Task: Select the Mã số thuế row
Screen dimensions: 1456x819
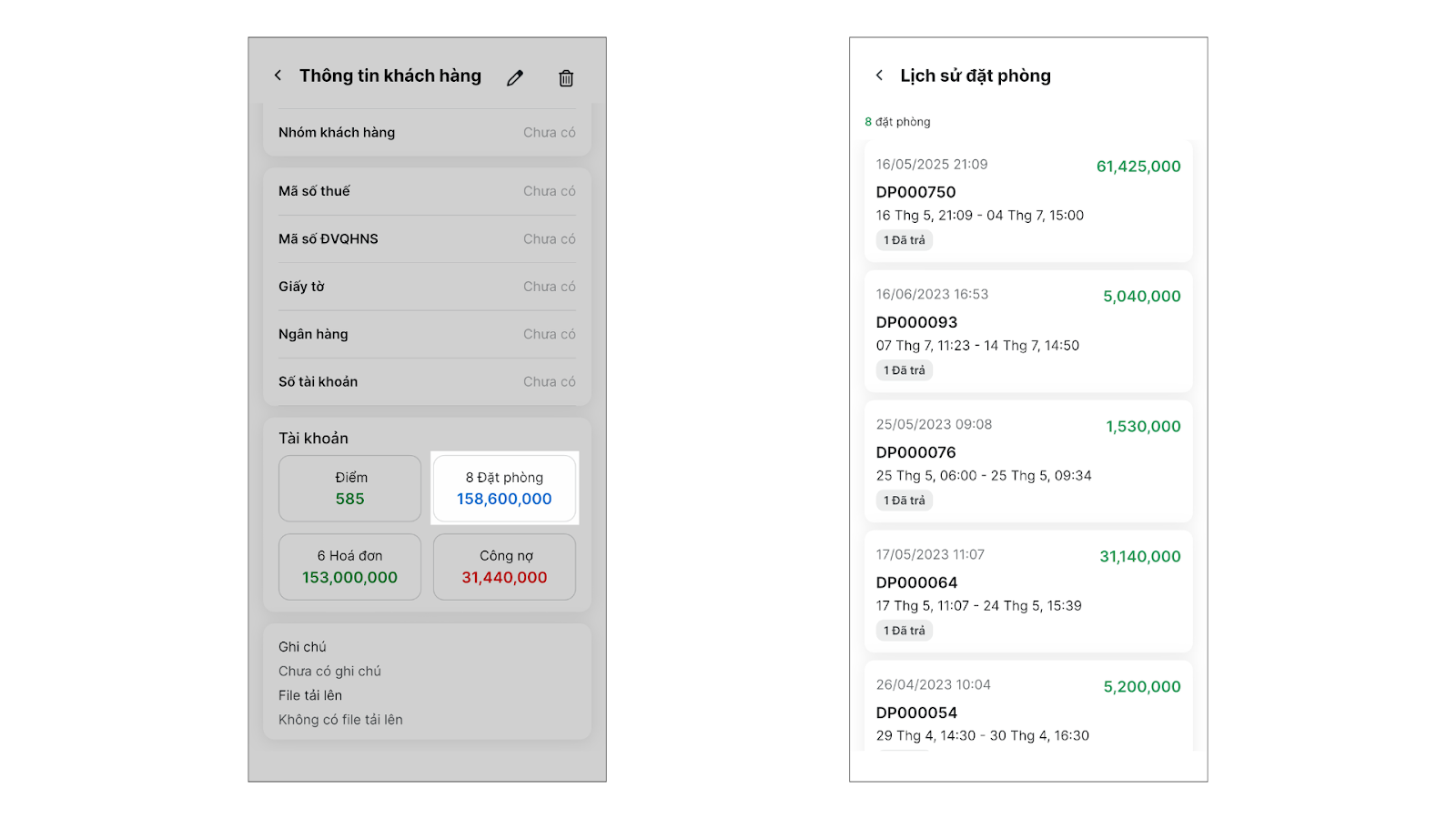Action: pos(427,191)
